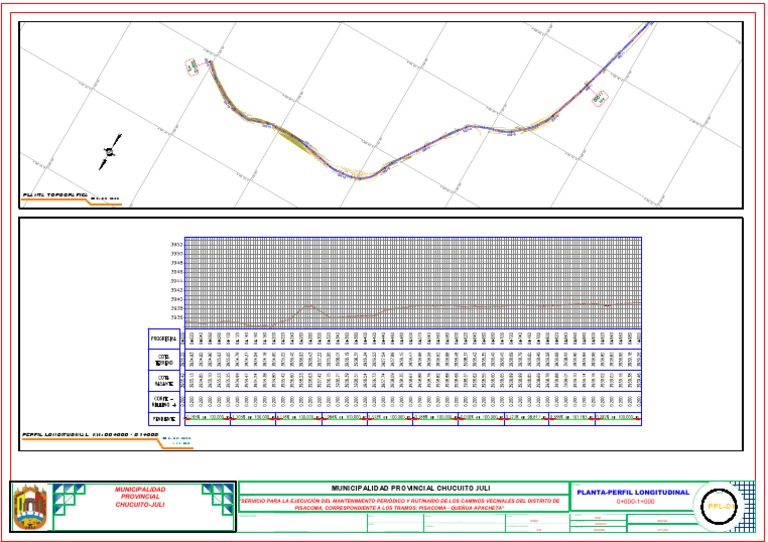Click the last green slope segment in PENDIENTE row
Viewport: 768px width, 542px height.
[618, 419]
